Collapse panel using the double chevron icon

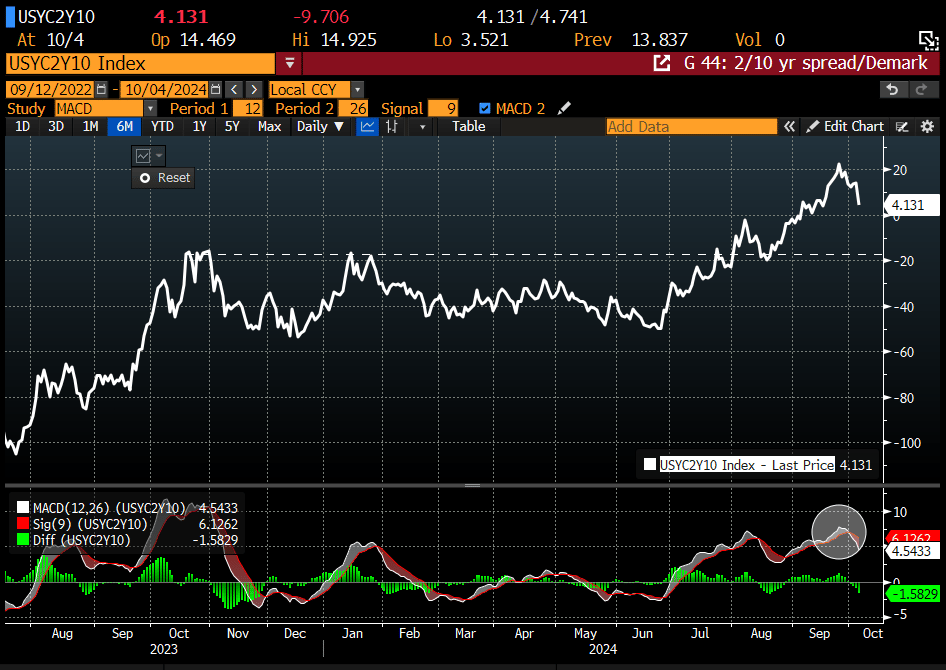(790, 127)
